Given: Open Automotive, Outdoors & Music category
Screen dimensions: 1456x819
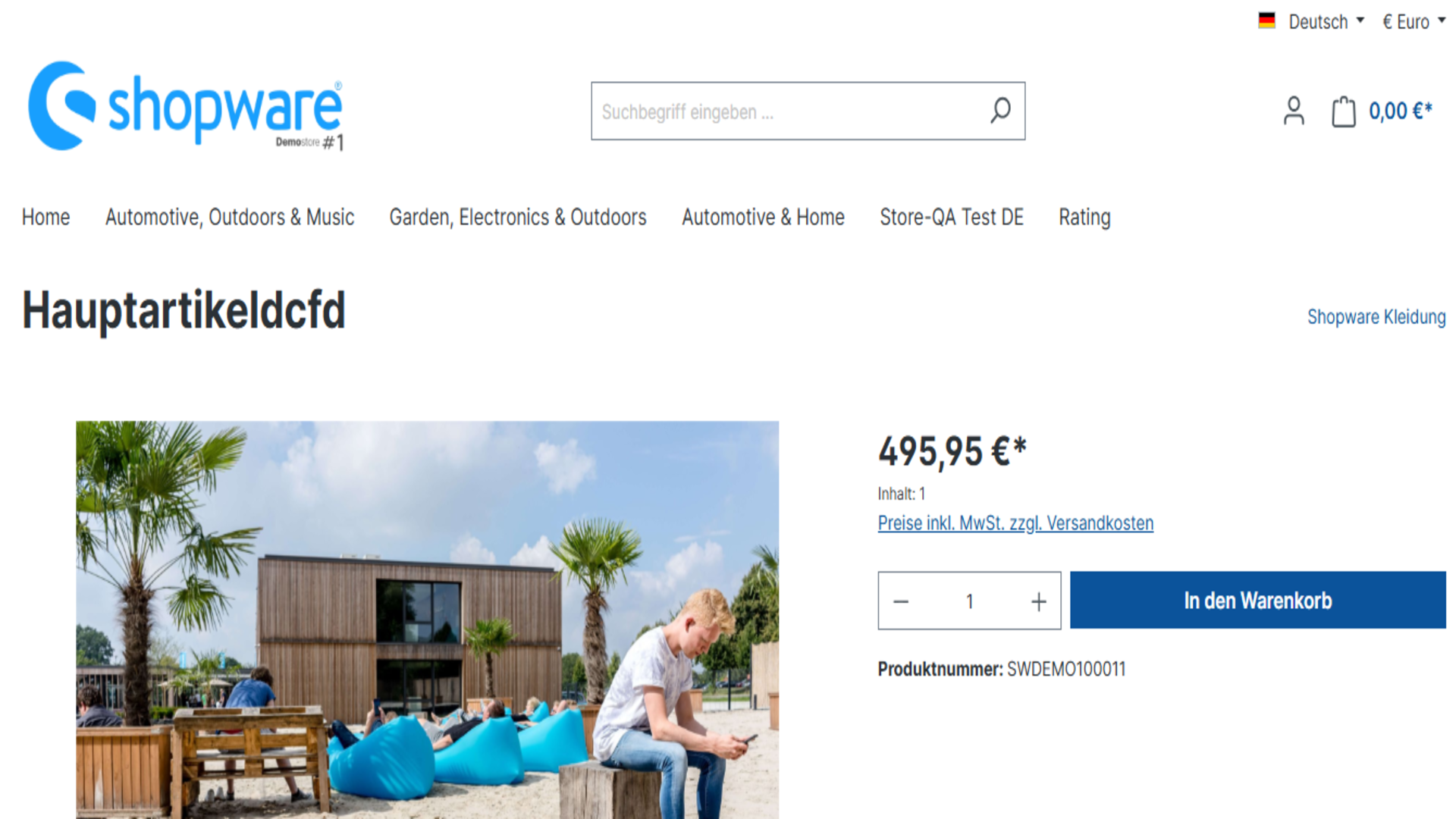Looking at the screenshot, I should tap(230, 218).
